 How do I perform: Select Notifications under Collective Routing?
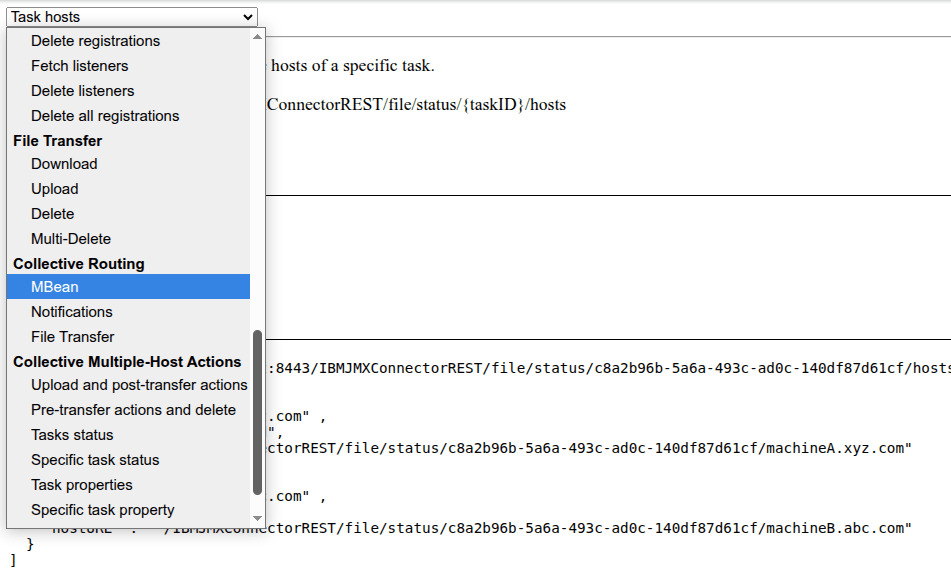coord(72,312)
